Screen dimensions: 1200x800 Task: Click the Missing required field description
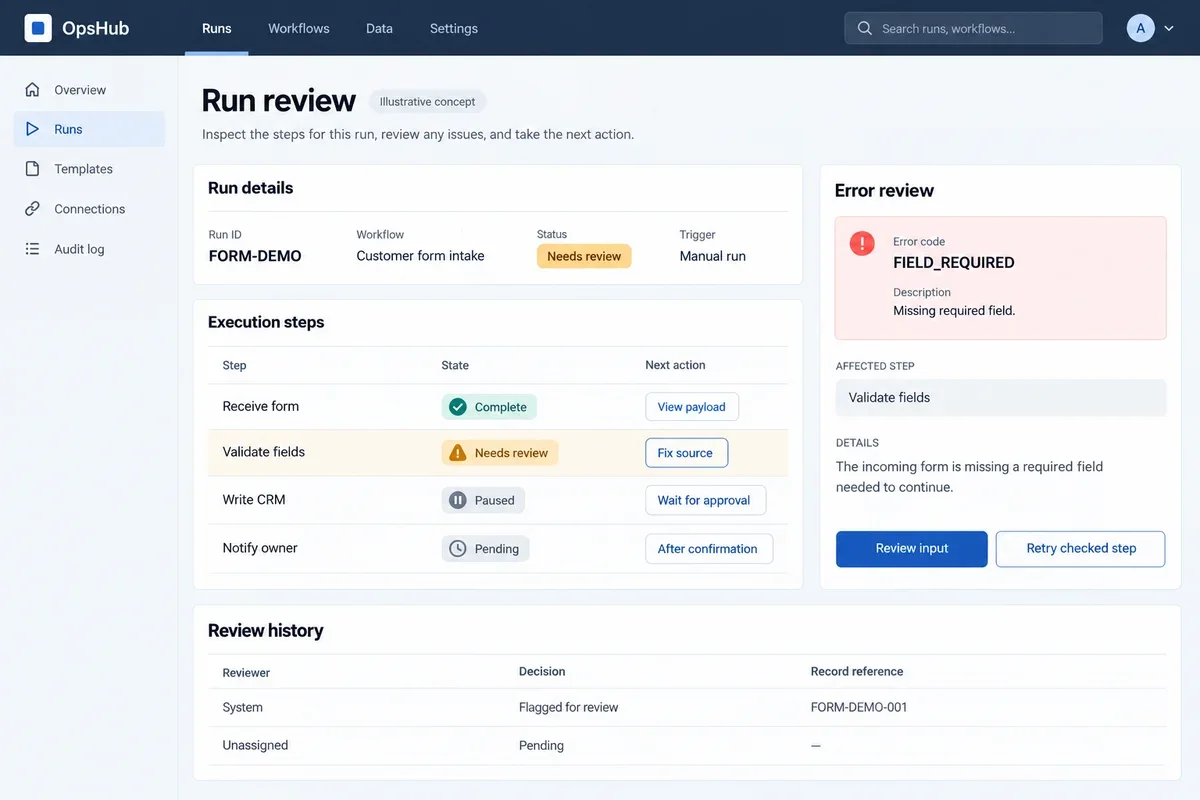tap(954, 311)
